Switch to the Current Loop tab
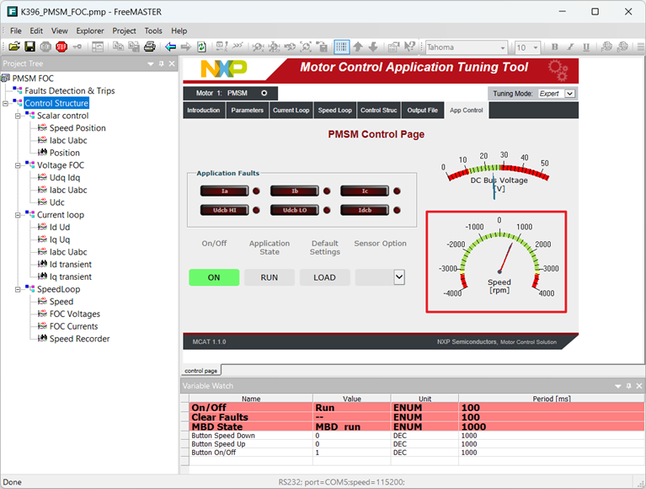 [x=291, y=110]
